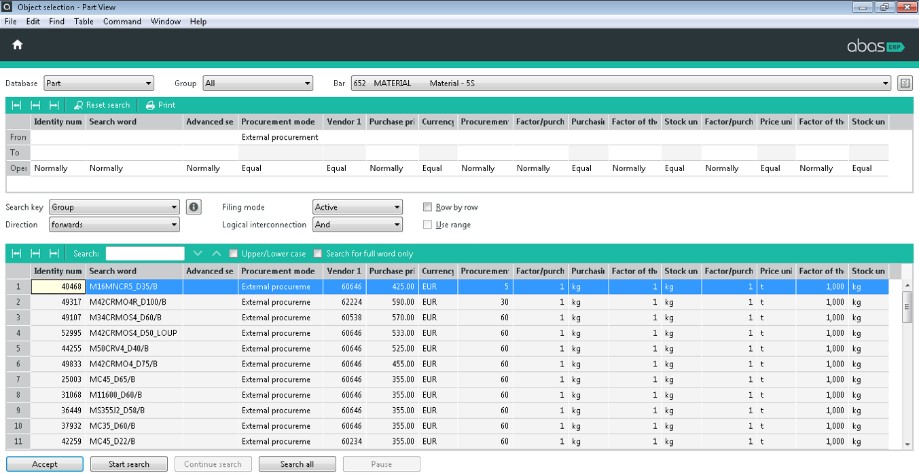Click second column-width icon in search criteria toolbar
Image resolution: width=919 pixels, height=473 pixels.
tap(35, 106)
